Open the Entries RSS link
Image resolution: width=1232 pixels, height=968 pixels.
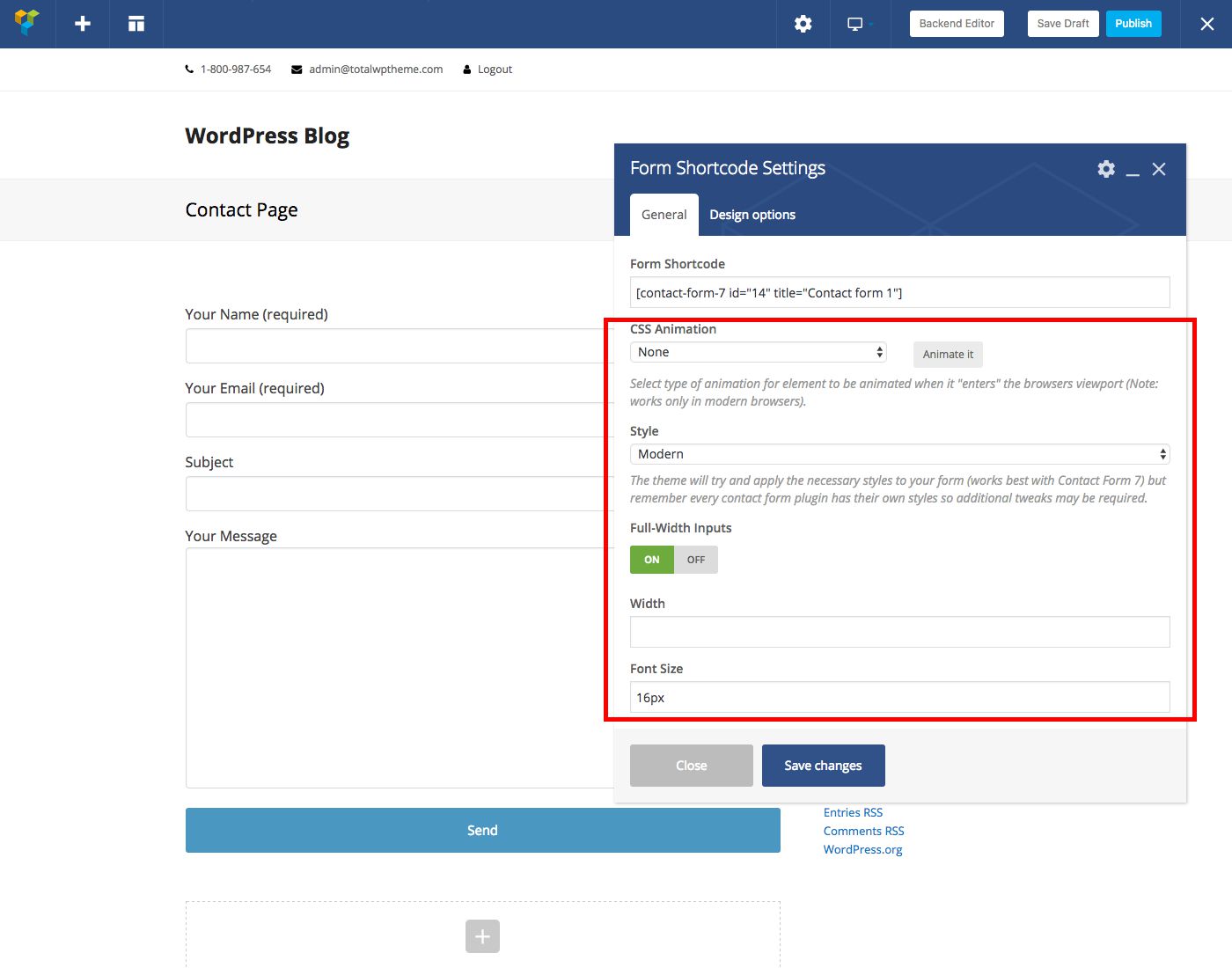point(853,812)
